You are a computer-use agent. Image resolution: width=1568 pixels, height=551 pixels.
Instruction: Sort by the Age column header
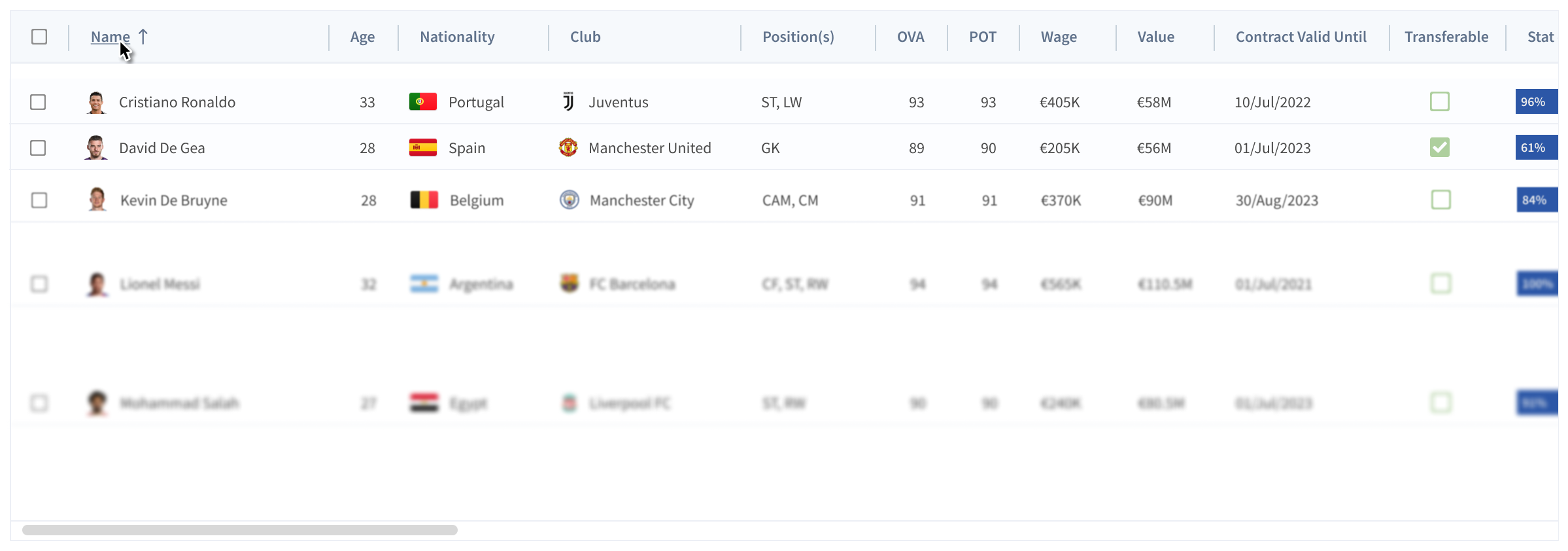[x=362, y=37]
